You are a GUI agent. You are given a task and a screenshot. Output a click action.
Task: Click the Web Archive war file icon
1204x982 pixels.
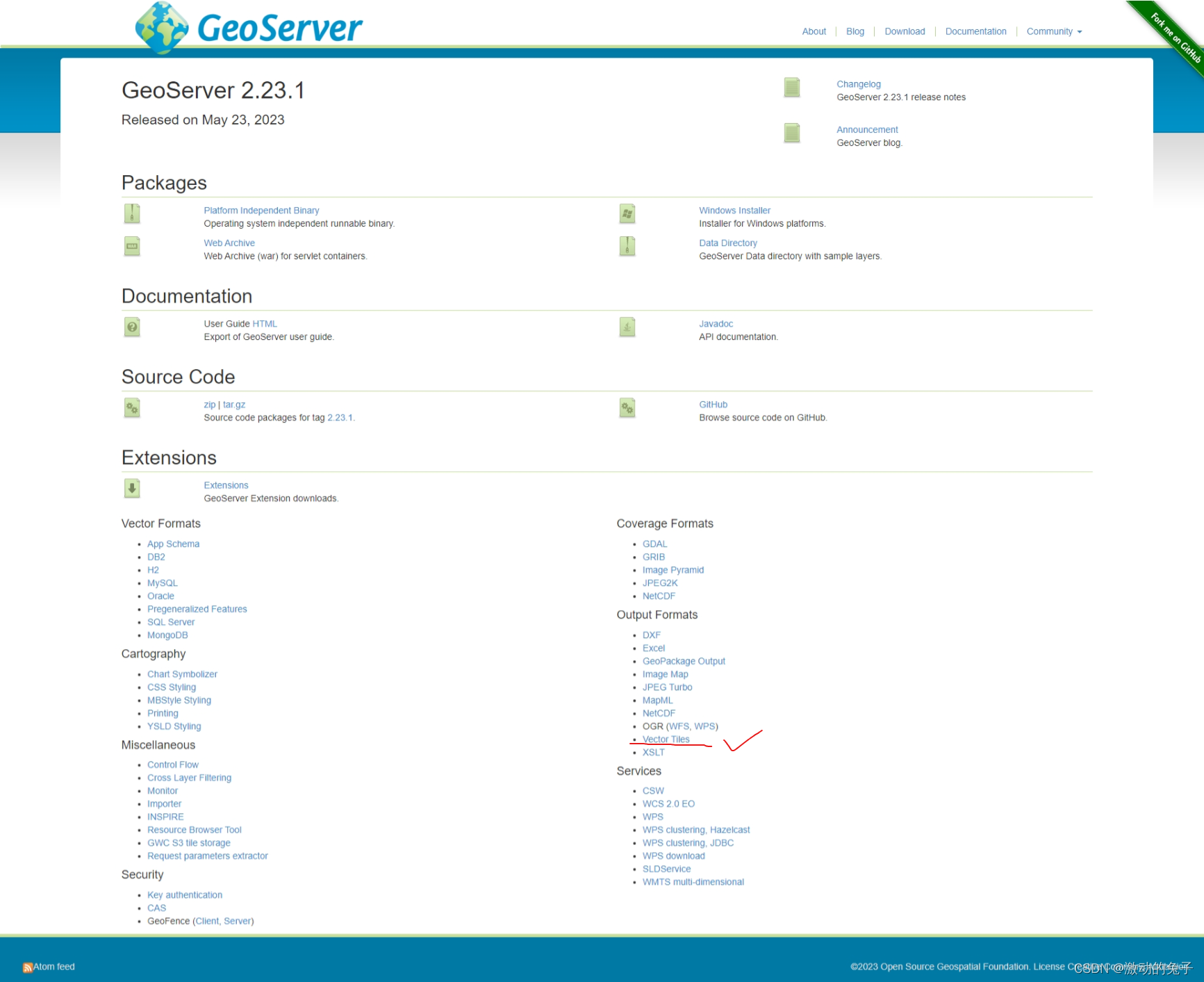coord(132,247)
